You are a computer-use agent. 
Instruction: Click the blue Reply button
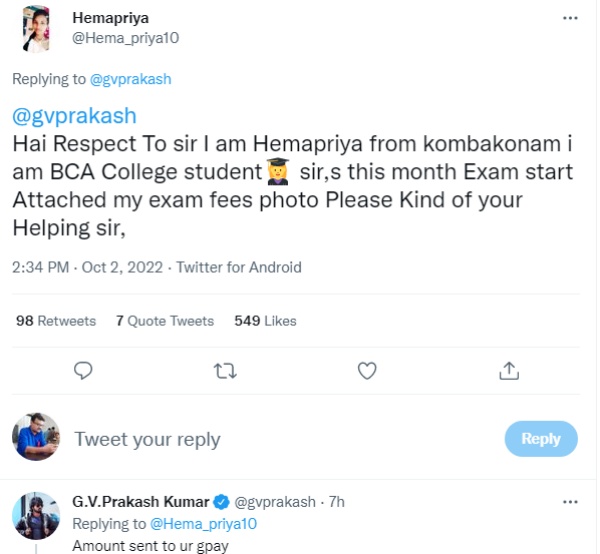pos(541,438)
